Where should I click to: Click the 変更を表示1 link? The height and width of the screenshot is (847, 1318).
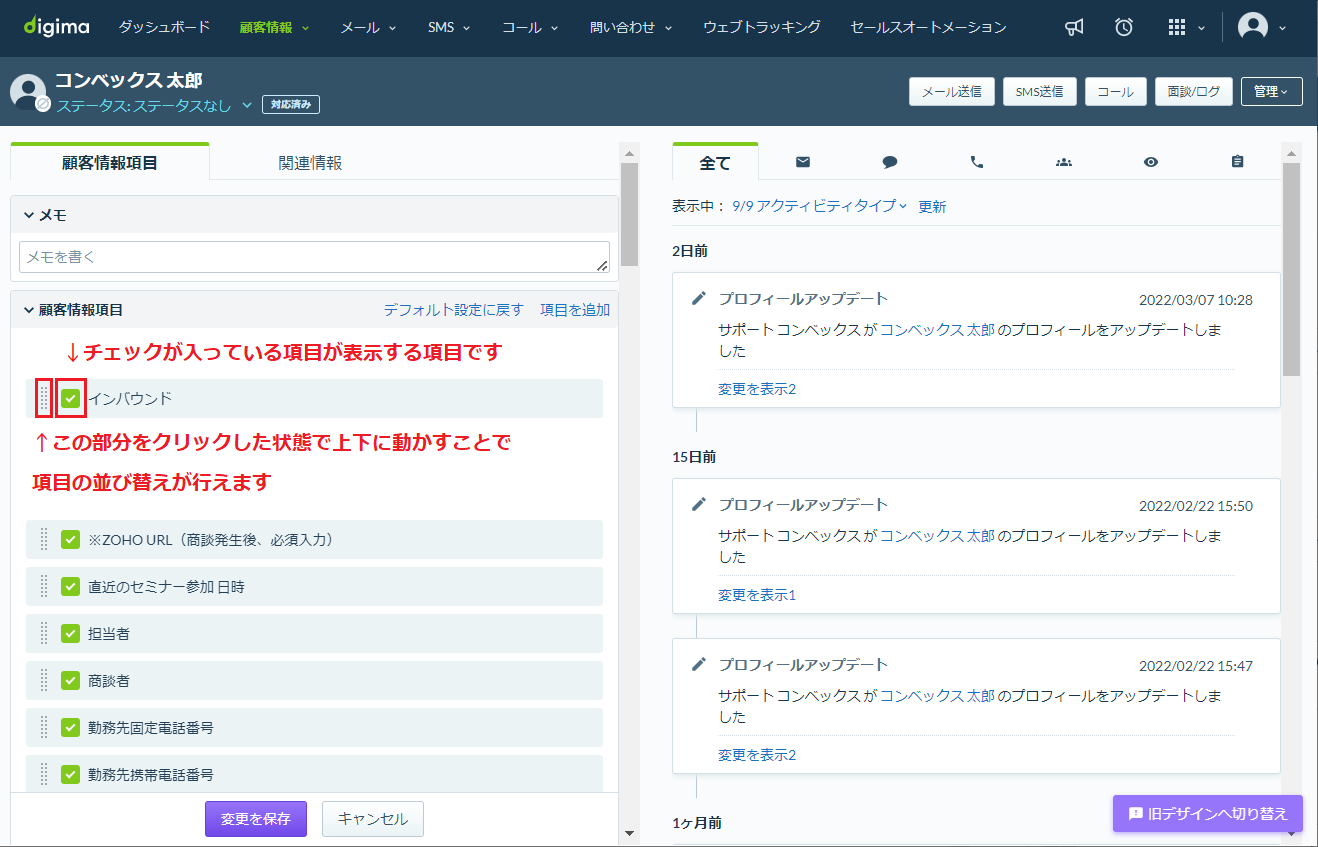757,595
